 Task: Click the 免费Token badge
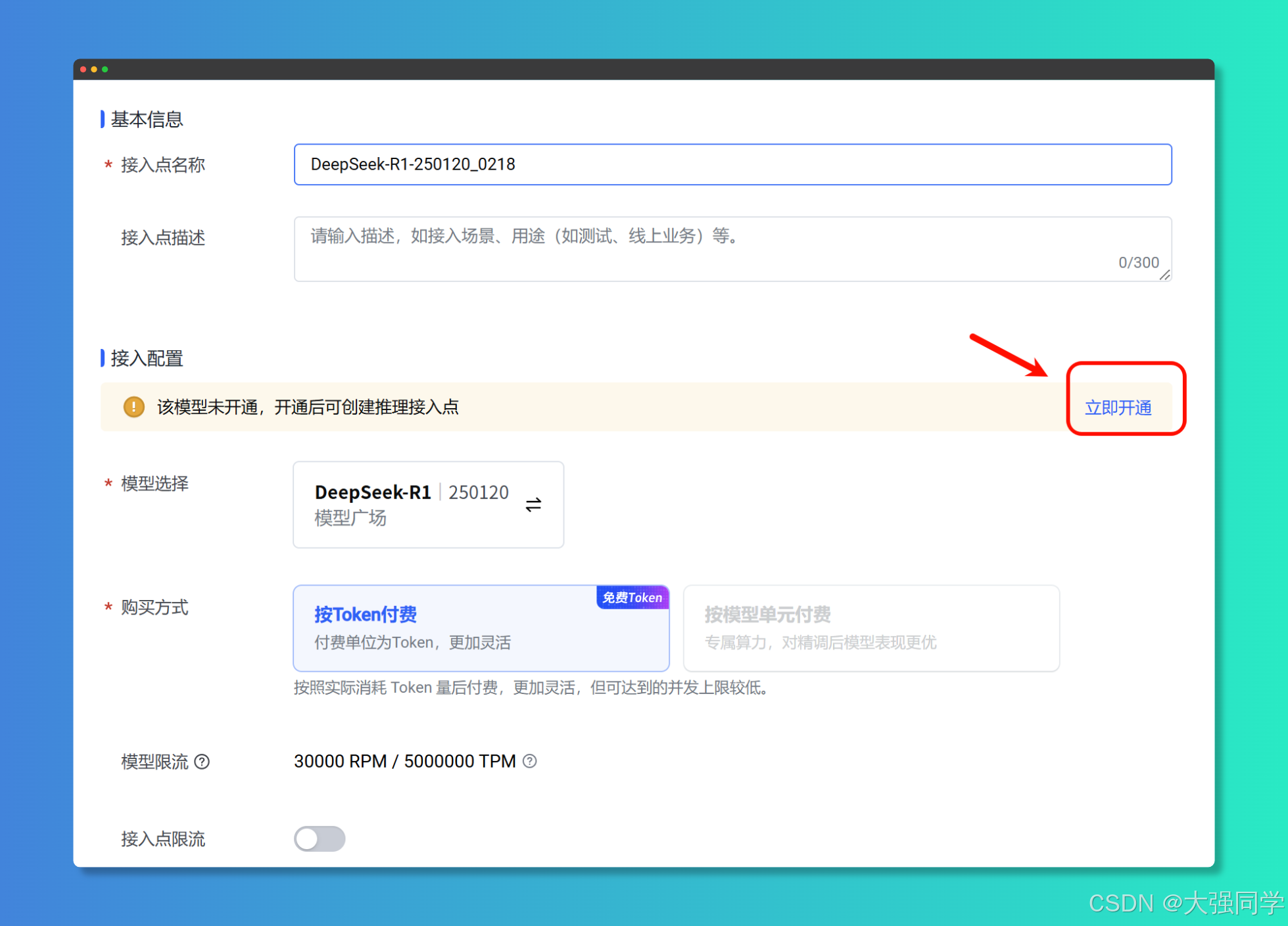point(632,597)
